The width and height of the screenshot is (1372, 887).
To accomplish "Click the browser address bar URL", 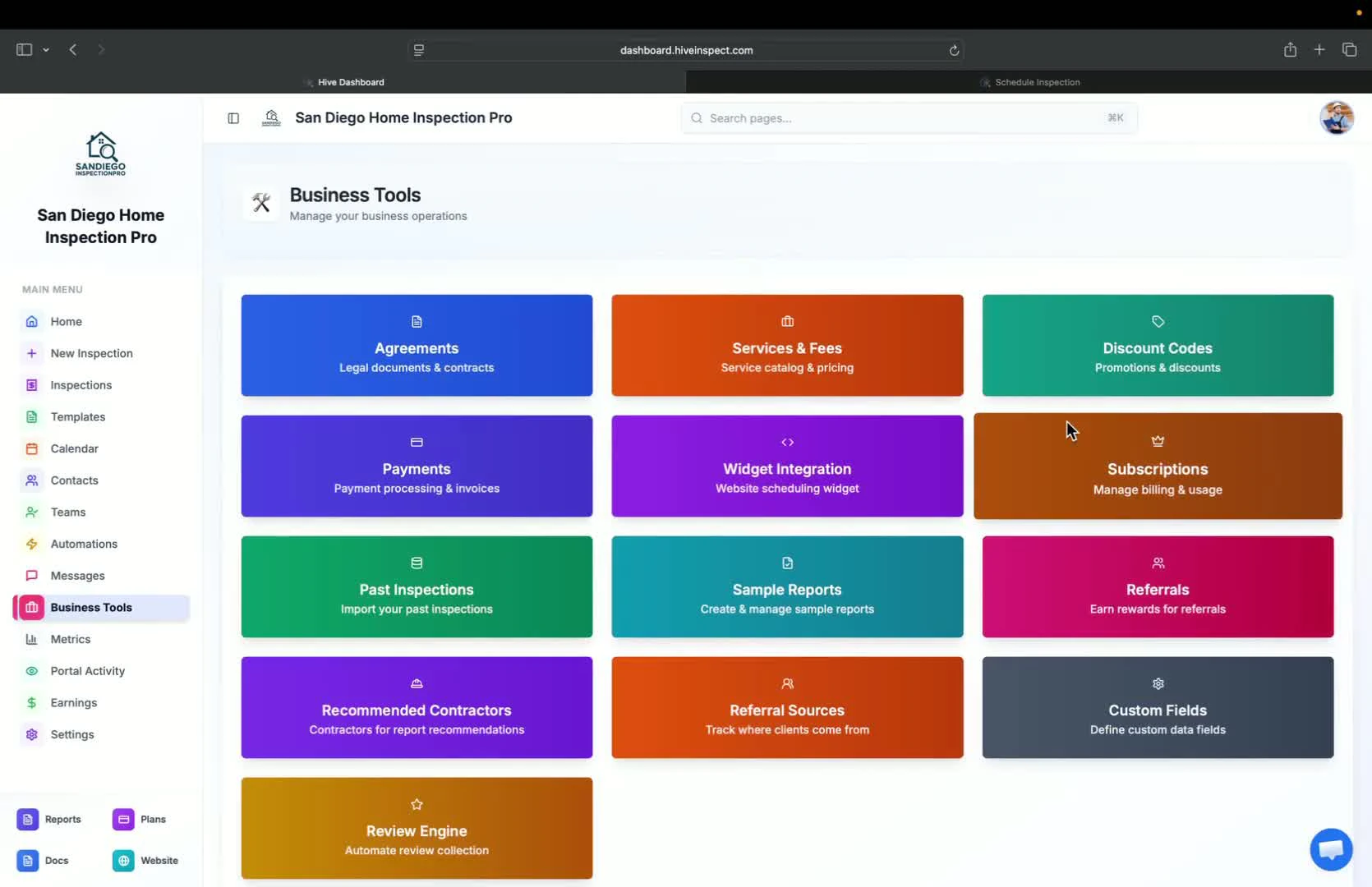I will coord(686,50).
